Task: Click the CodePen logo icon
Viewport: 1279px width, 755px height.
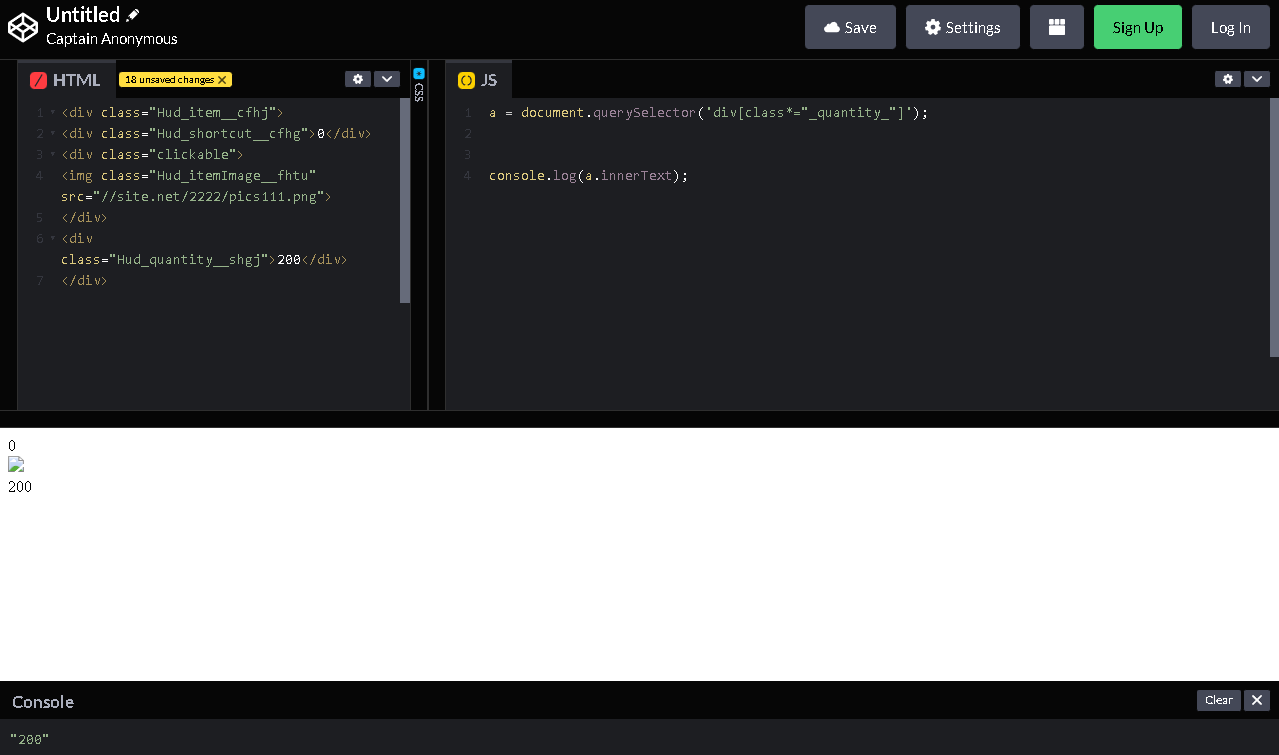Action: pyautogui.click(x=22, y=28)
